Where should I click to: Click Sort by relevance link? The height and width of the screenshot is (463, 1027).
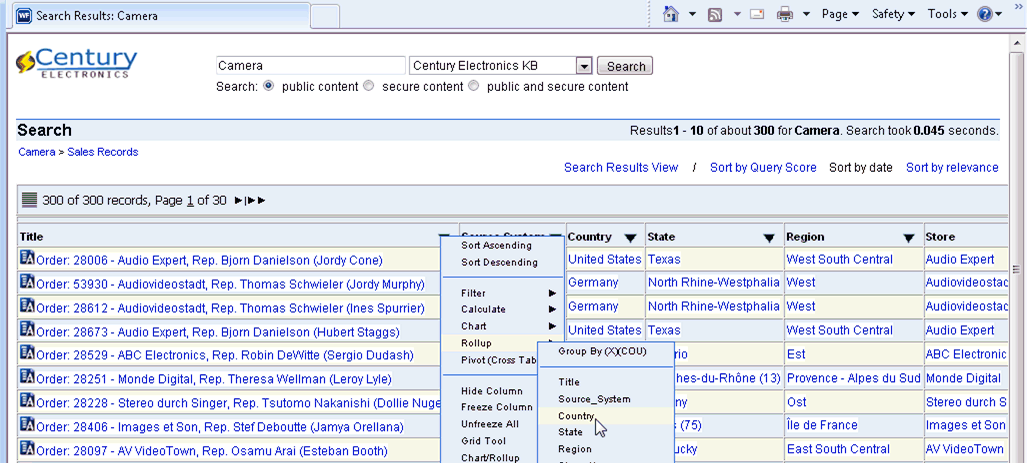[x=952, y=168]
